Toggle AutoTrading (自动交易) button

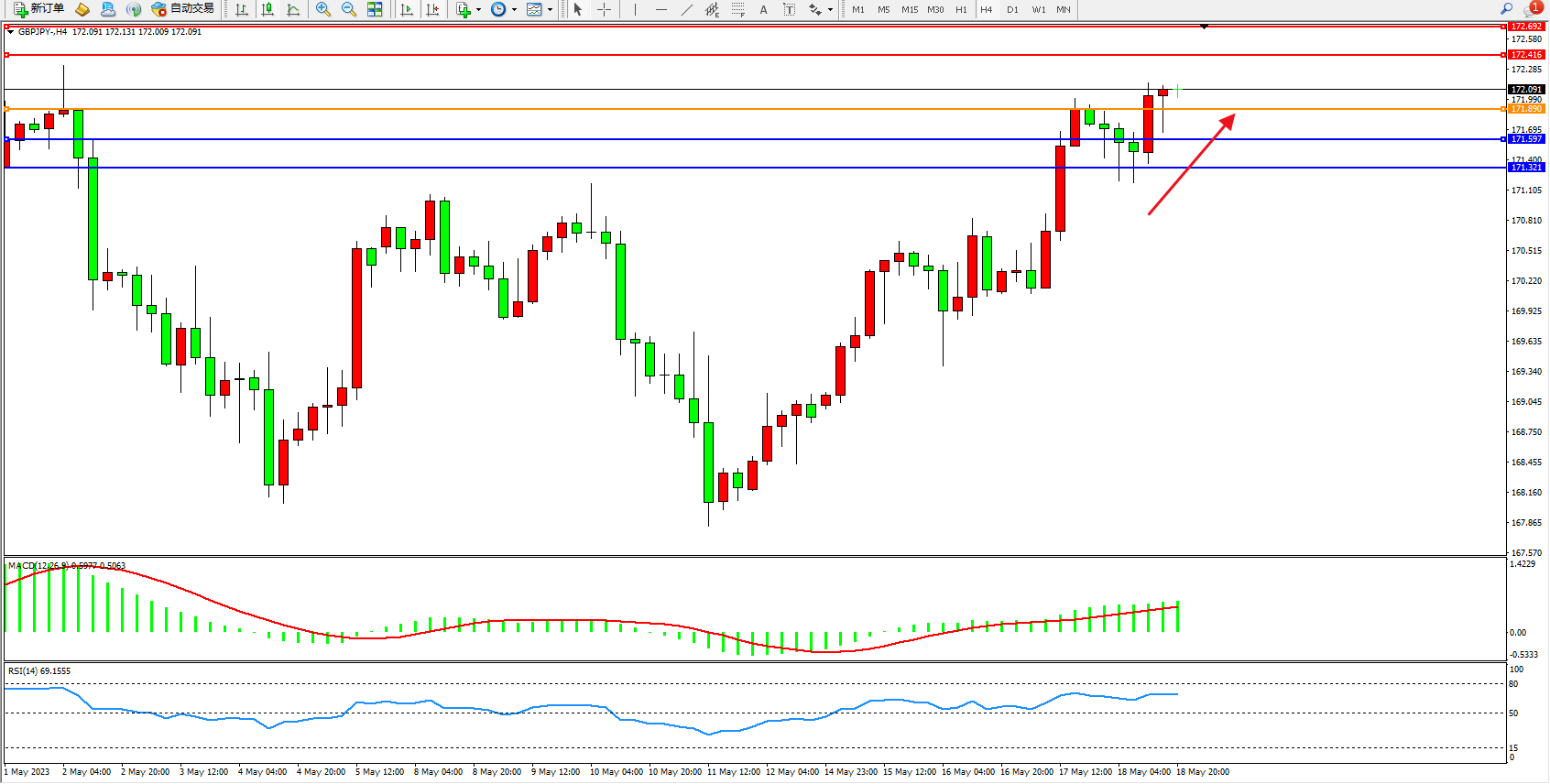[x=182, y=9]
